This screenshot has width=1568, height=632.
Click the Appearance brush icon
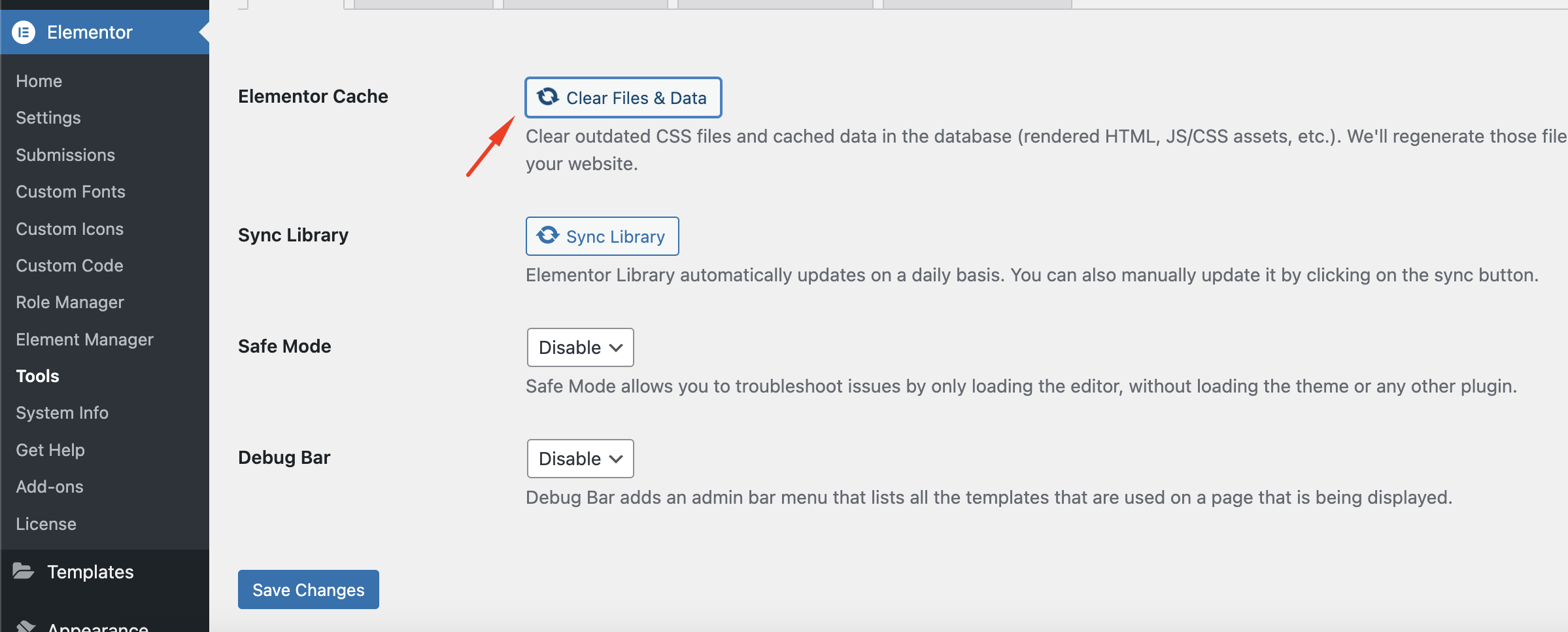[x=25, y=626]
